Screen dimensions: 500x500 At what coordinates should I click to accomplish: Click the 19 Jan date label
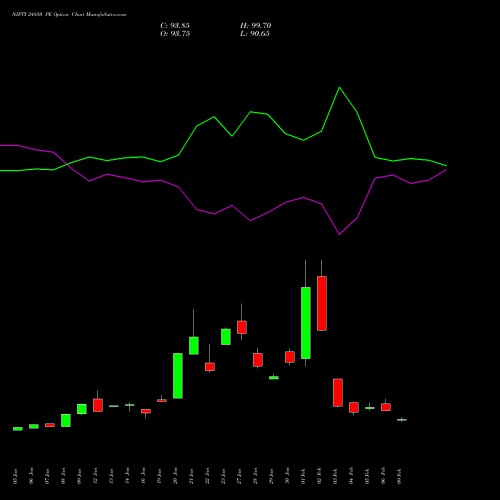[x=160, y=476]
